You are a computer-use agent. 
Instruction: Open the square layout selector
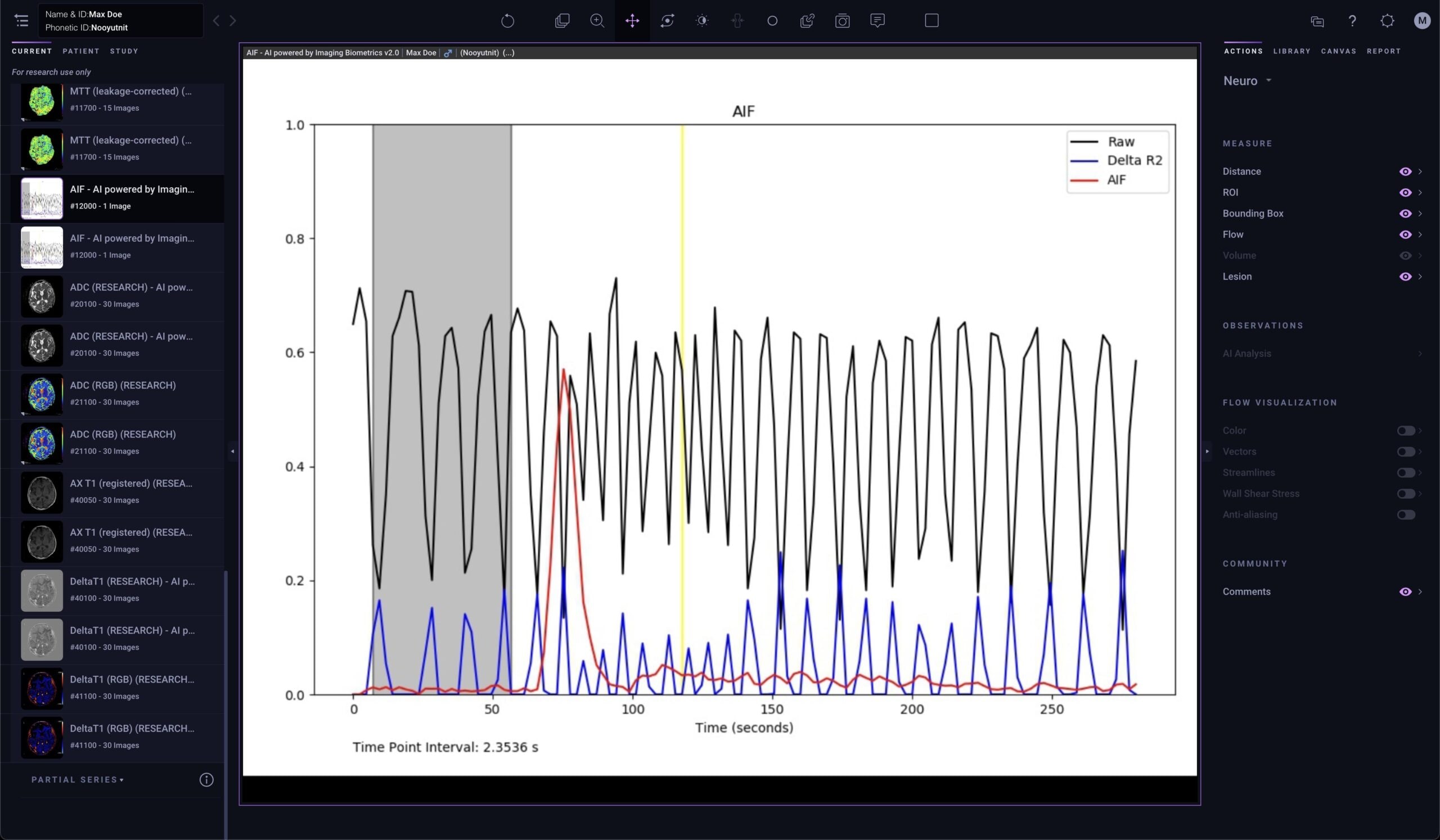(931, 21)
